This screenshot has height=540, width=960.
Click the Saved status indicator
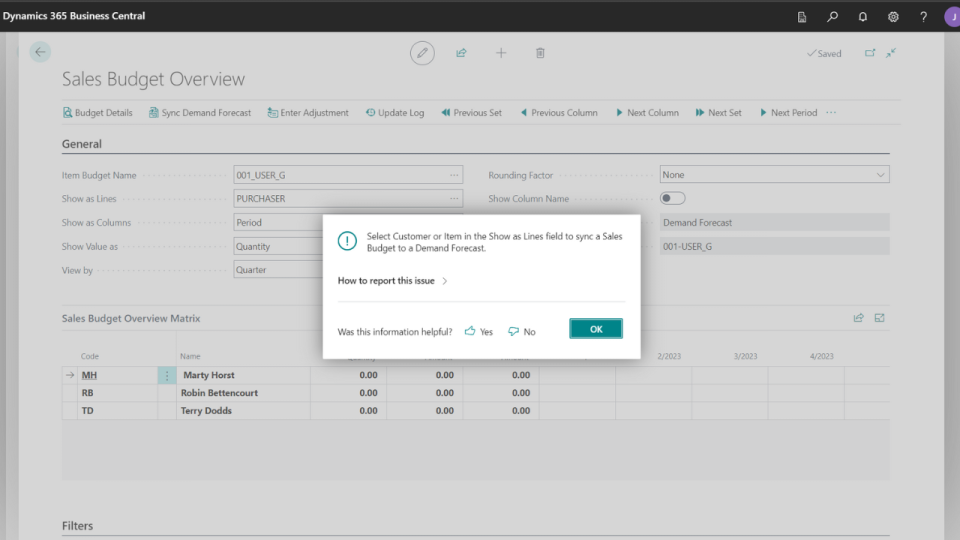[x=824, y=54]
